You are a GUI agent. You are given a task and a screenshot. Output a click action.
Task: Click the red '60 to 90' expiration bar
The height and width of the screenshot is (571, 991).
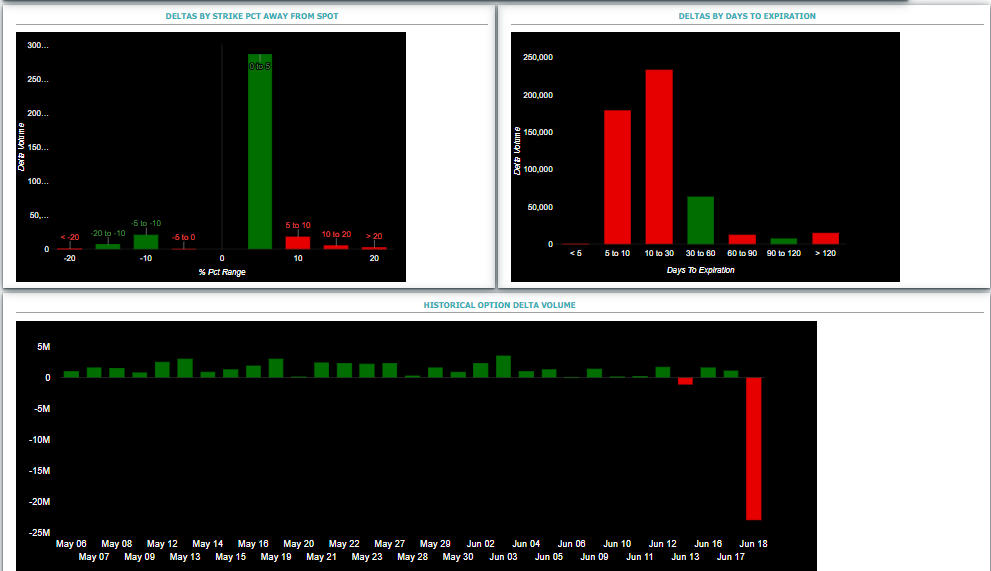tap(742, 240)
